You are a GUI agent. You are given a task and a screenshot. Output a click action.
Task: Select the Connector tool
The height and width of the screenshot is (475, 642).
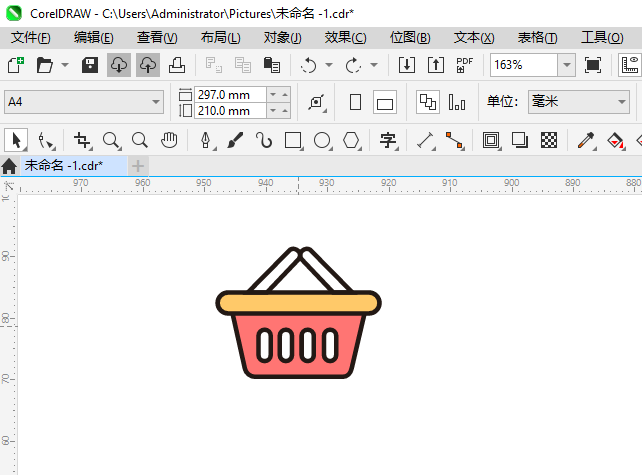point(454,140)
